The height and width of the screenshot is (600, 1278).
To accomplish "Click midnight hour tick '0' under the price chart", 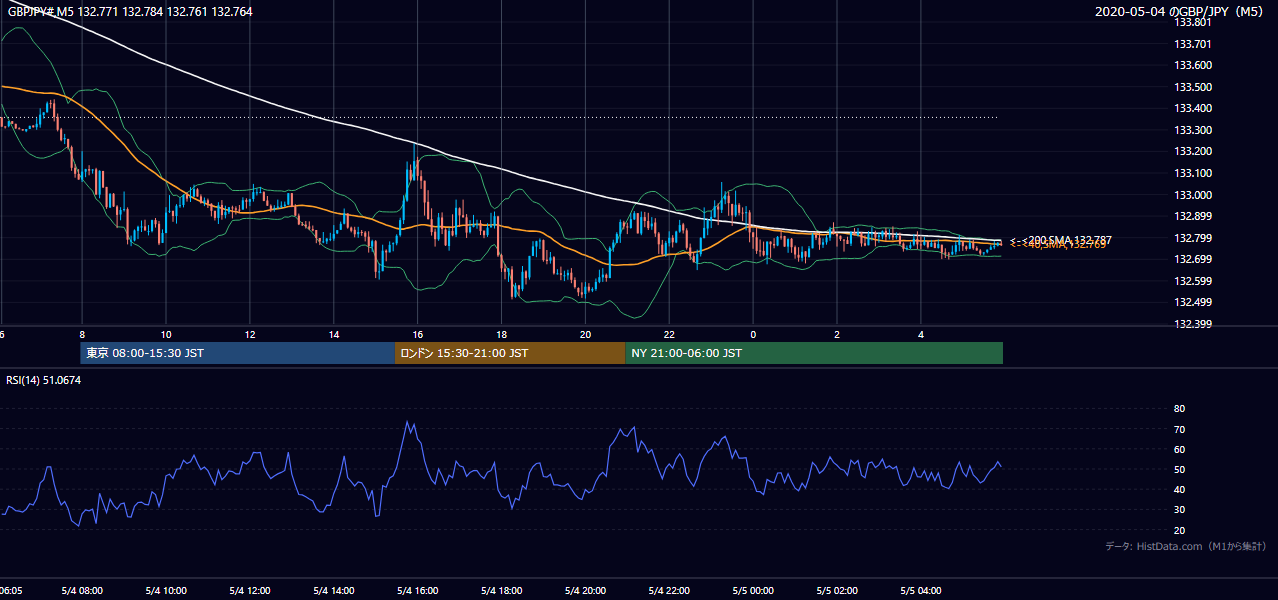I will coord(754,334).
